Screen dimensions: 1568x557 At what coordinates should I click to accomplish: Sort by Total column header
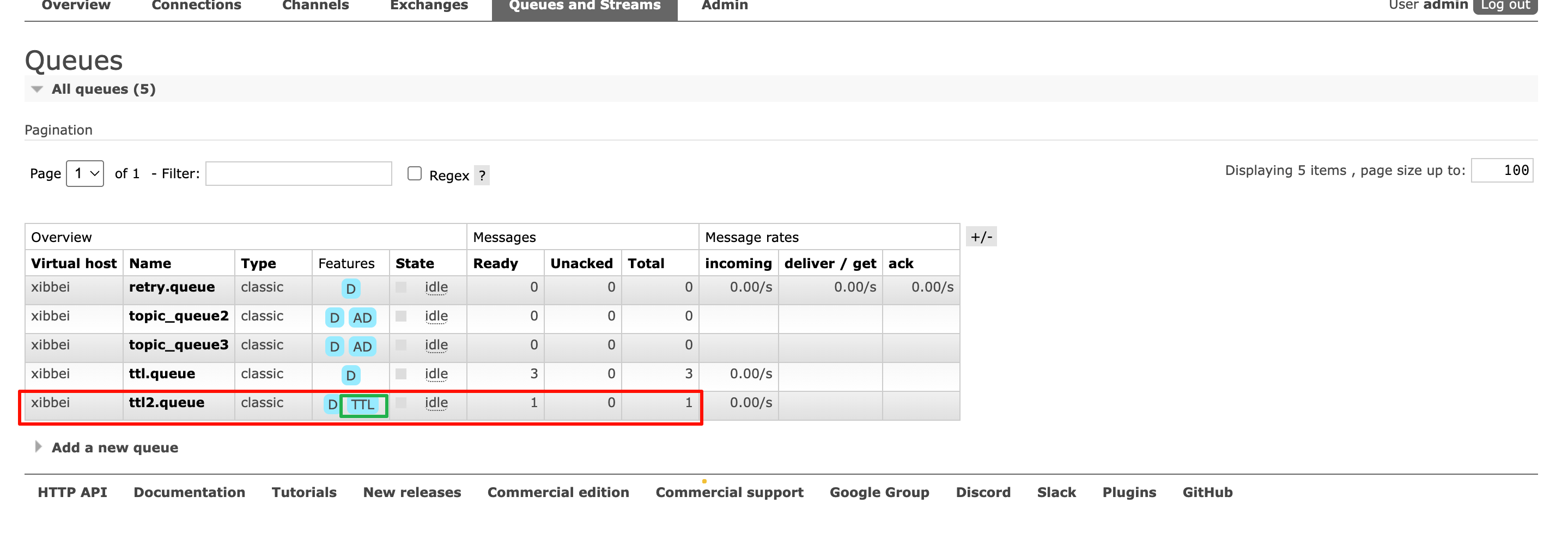pyautogui.click(x=646, y=264)
